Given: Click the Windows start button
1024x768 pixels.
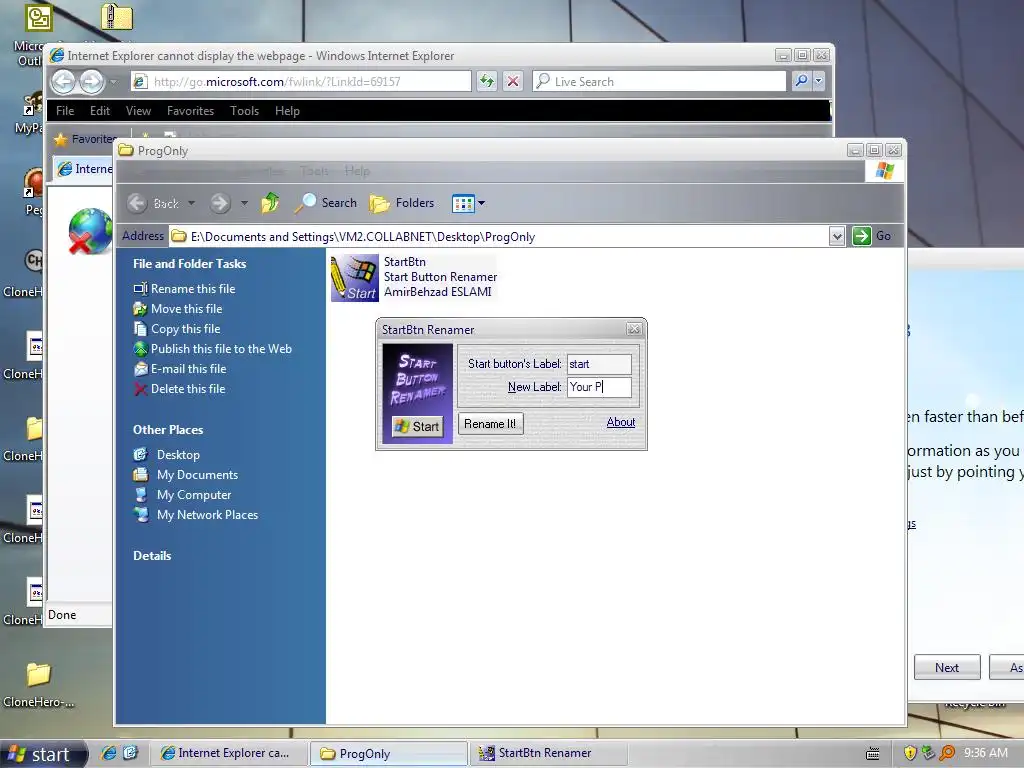Looking at the screenshot, I should coord(43,754).
